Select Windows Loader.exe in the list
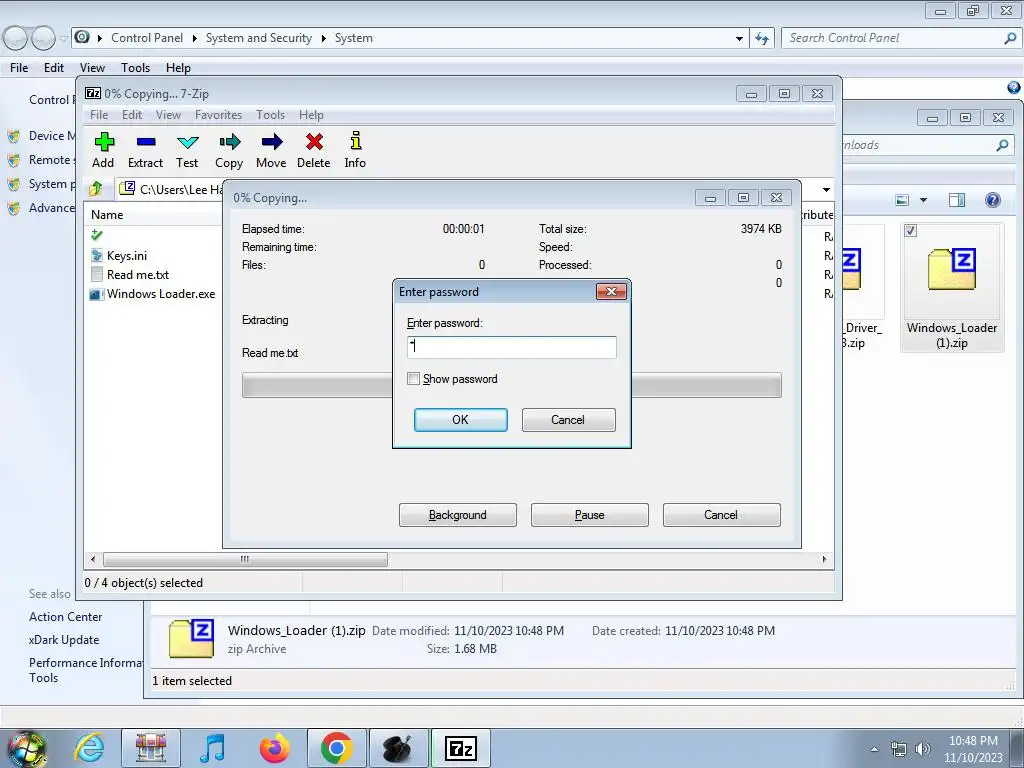The height and width of the screenshot is (768, 1024). (161, 294)
